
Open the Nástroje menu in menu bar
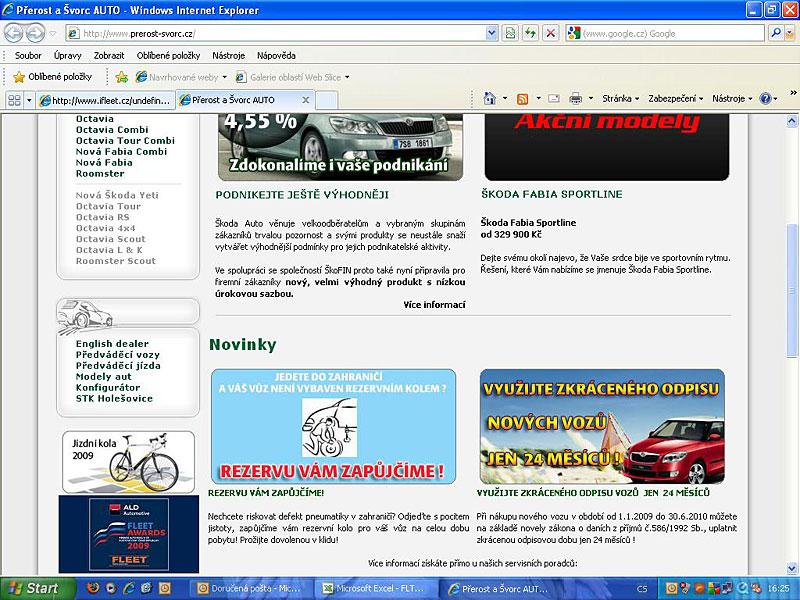(x=229, y=56)
